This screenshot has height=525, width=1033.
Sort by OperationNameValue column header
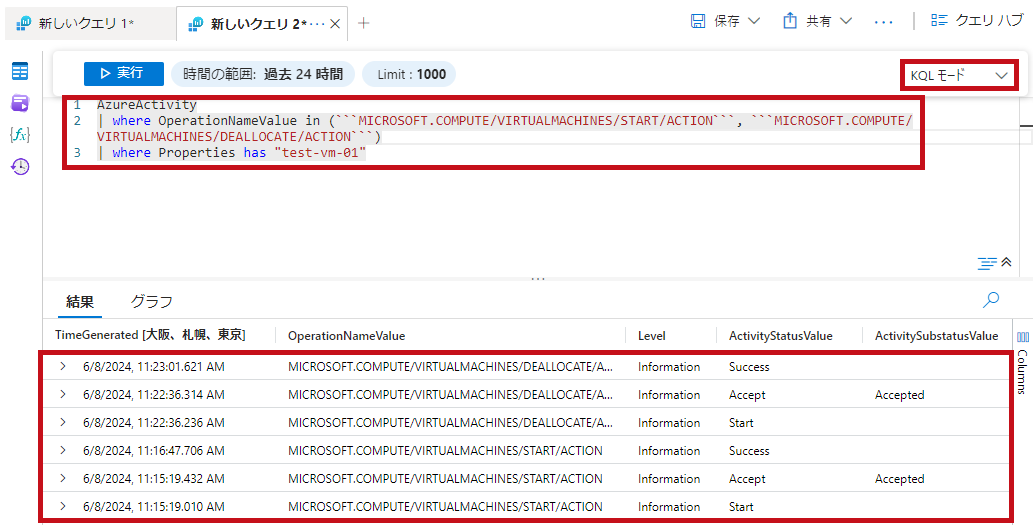point(347,336)
